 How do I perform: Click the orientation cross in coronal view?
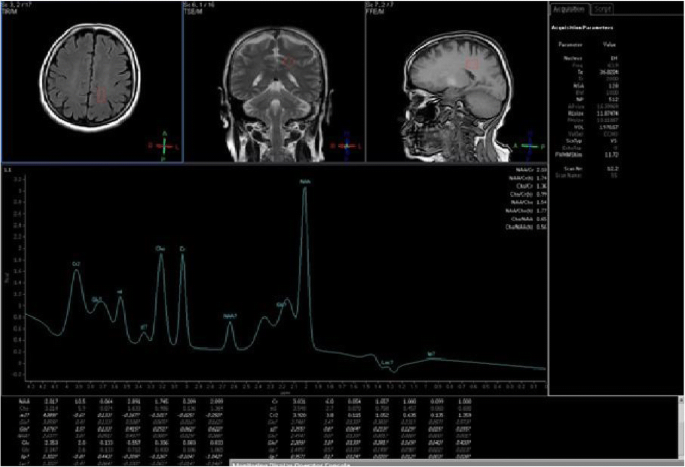pyautogui.click(x=347, y=146)
